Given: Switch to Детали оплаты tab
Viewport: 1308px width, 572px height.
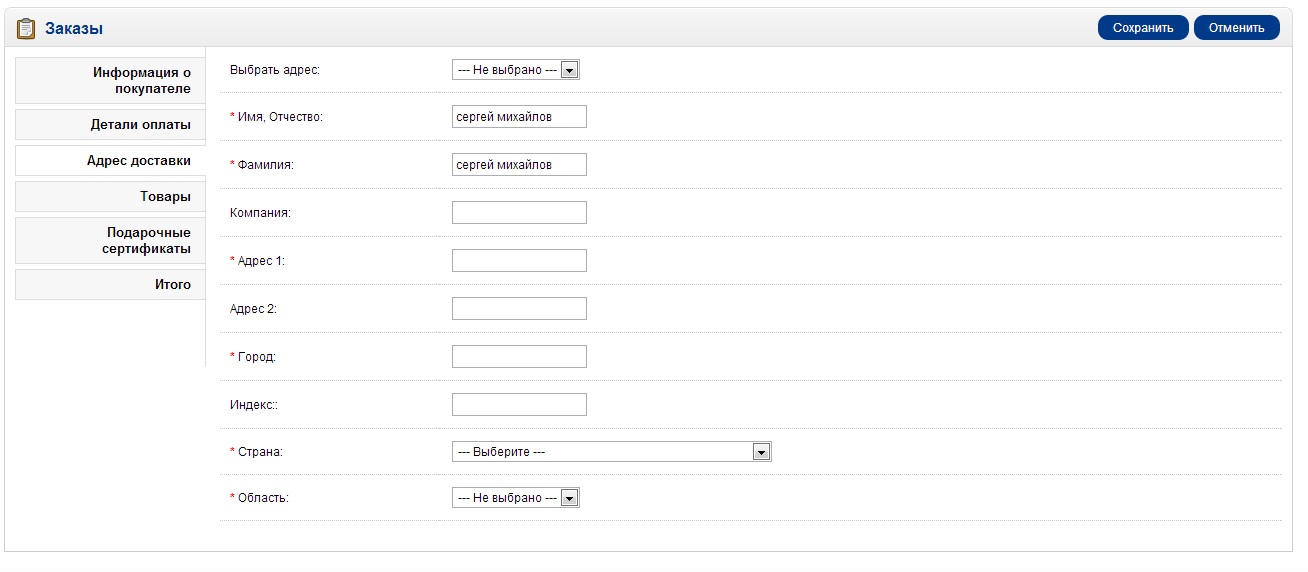Looking at the screenshot, I should [x=110, y=125].
